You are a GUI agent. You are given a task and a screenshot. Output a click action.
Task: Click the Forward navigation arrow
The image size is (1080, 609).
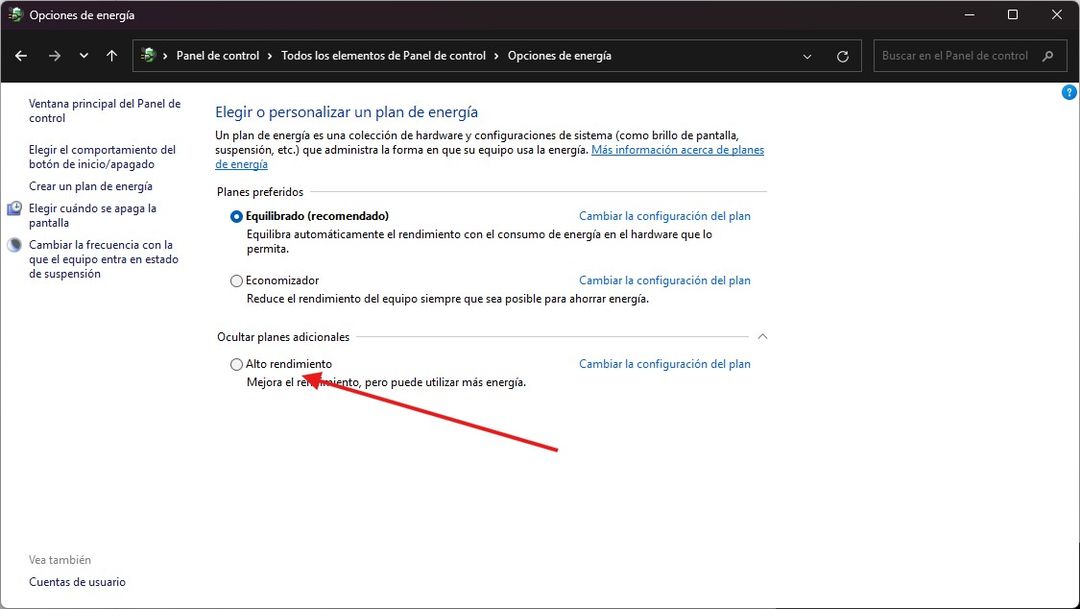point(54,55)
